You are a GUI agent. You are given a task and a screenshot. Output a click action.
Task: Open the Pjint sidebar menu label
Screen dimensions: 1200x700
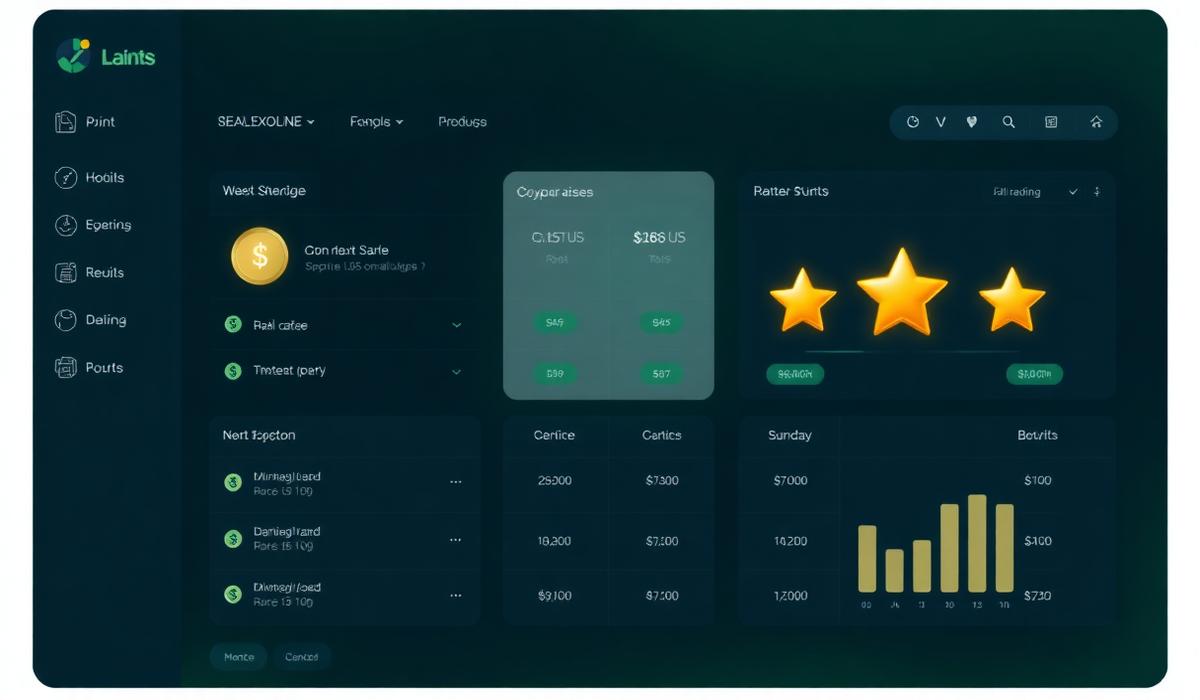100,122
